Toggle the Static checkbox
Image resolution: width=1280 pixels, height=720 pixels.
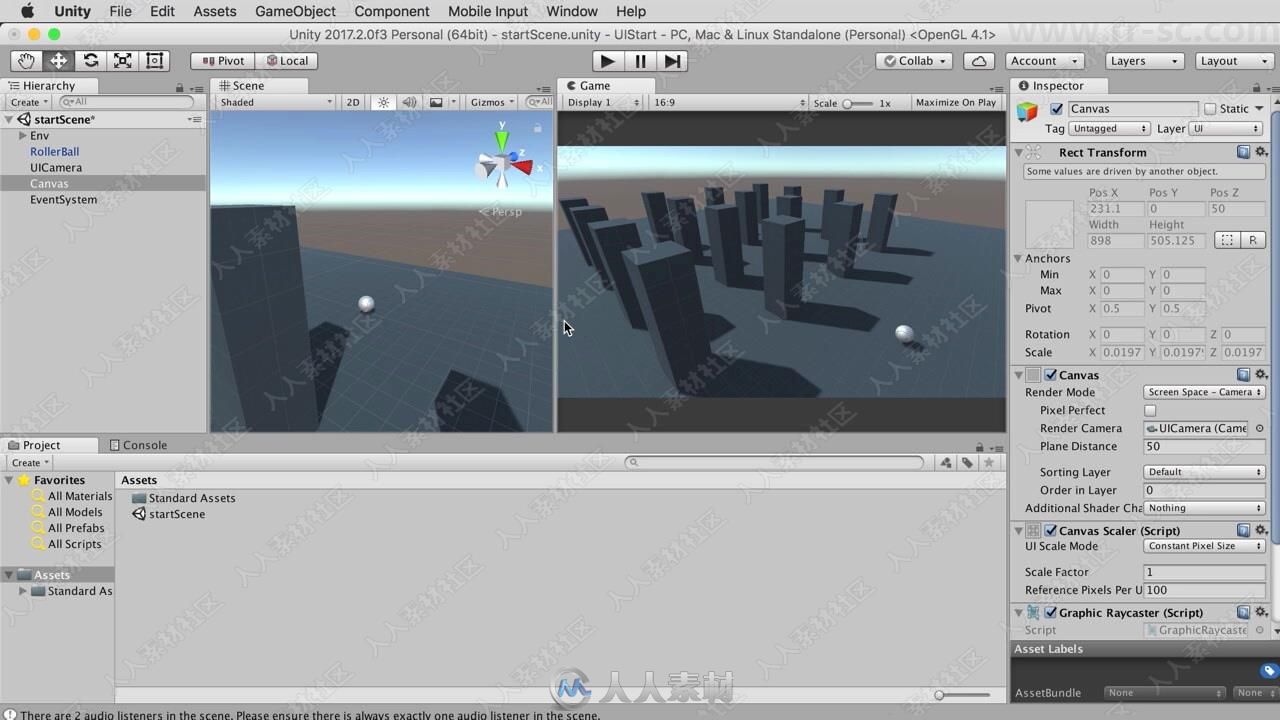[x=1210, y=109]
